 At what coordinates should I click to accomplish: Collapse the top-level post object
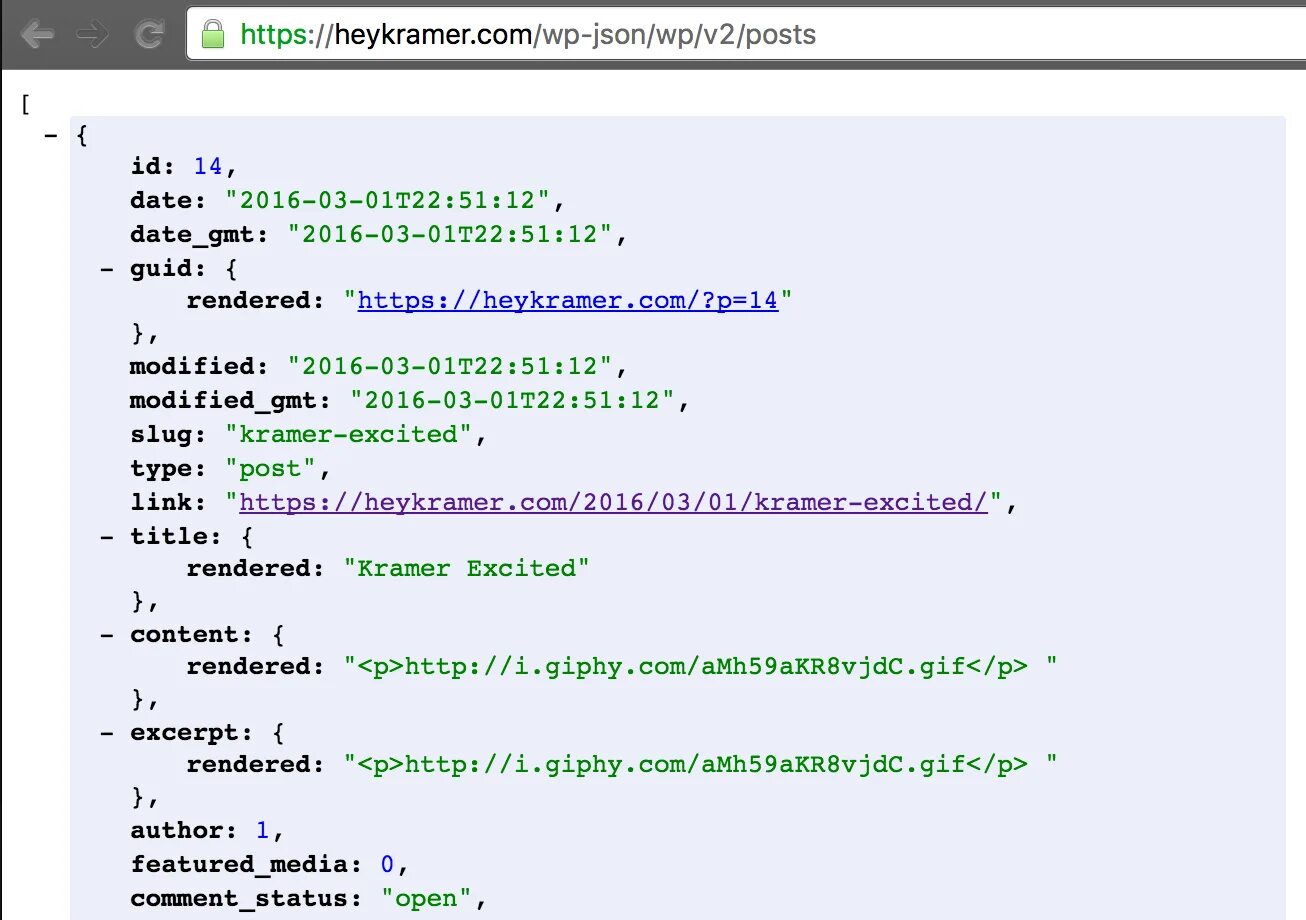click(51, 135)
